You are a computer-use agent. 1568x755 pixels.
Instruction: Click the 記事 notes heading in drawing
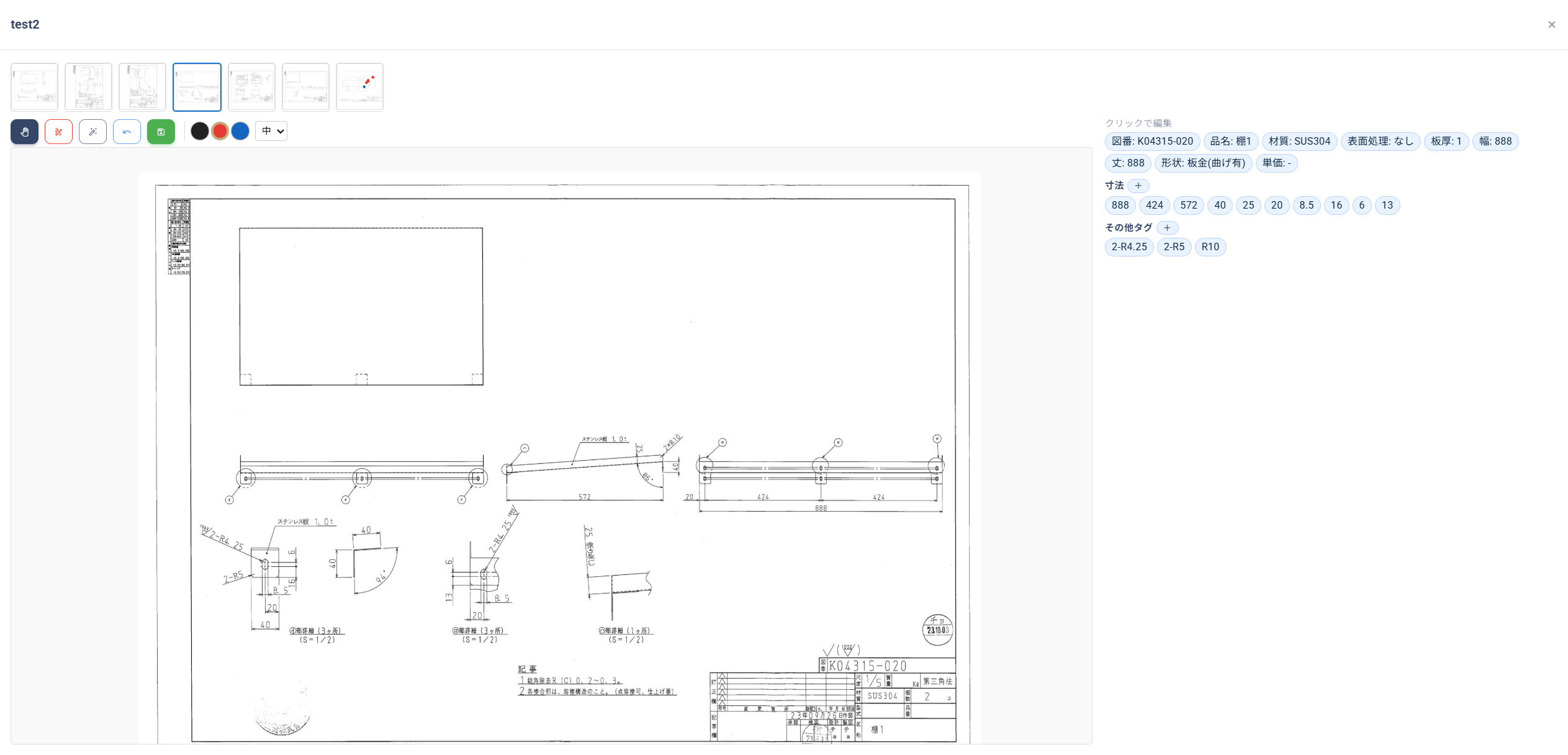527,669
